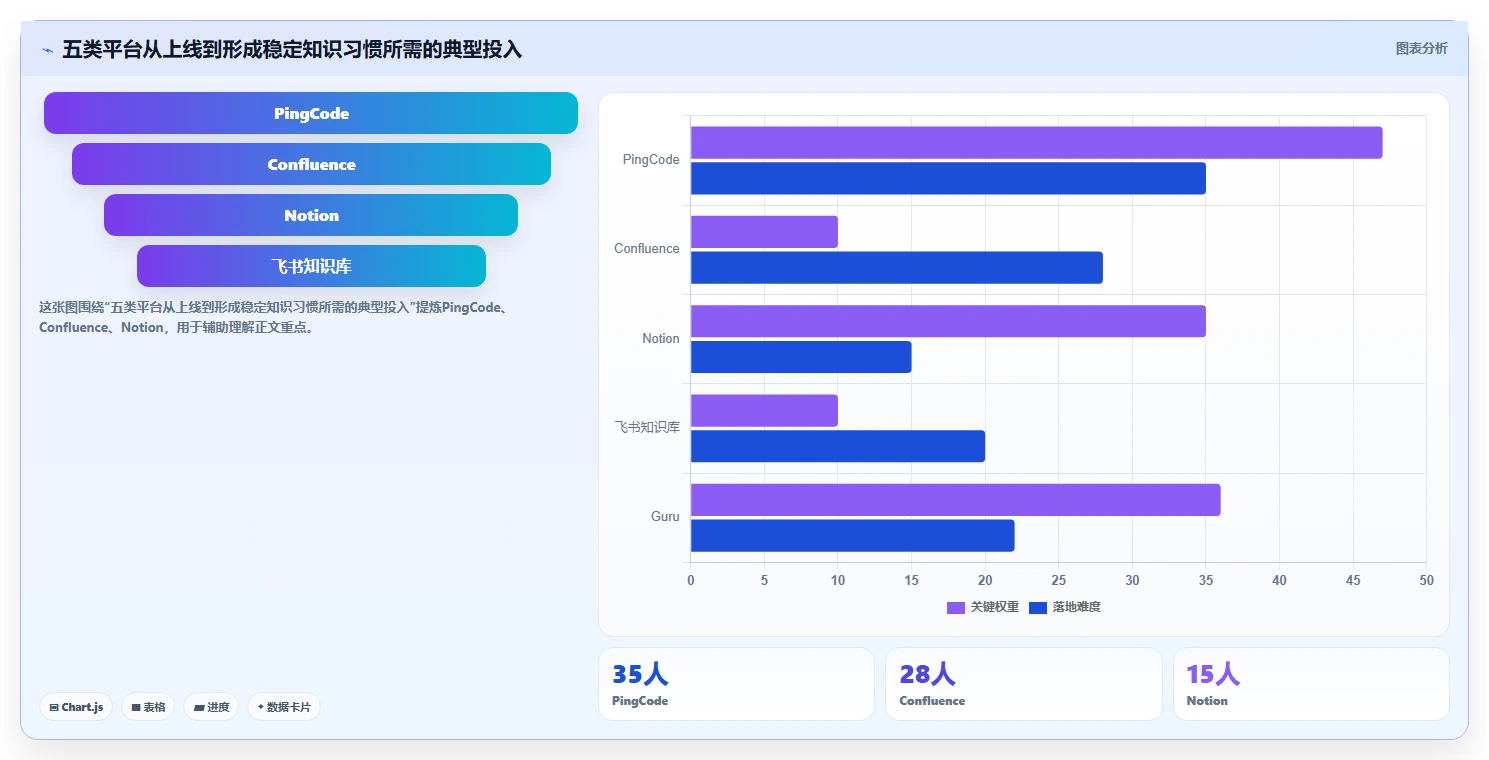Click PingCode's purple 关键权重 bar
This screenshot has width=1489, height=760.
1036,142
